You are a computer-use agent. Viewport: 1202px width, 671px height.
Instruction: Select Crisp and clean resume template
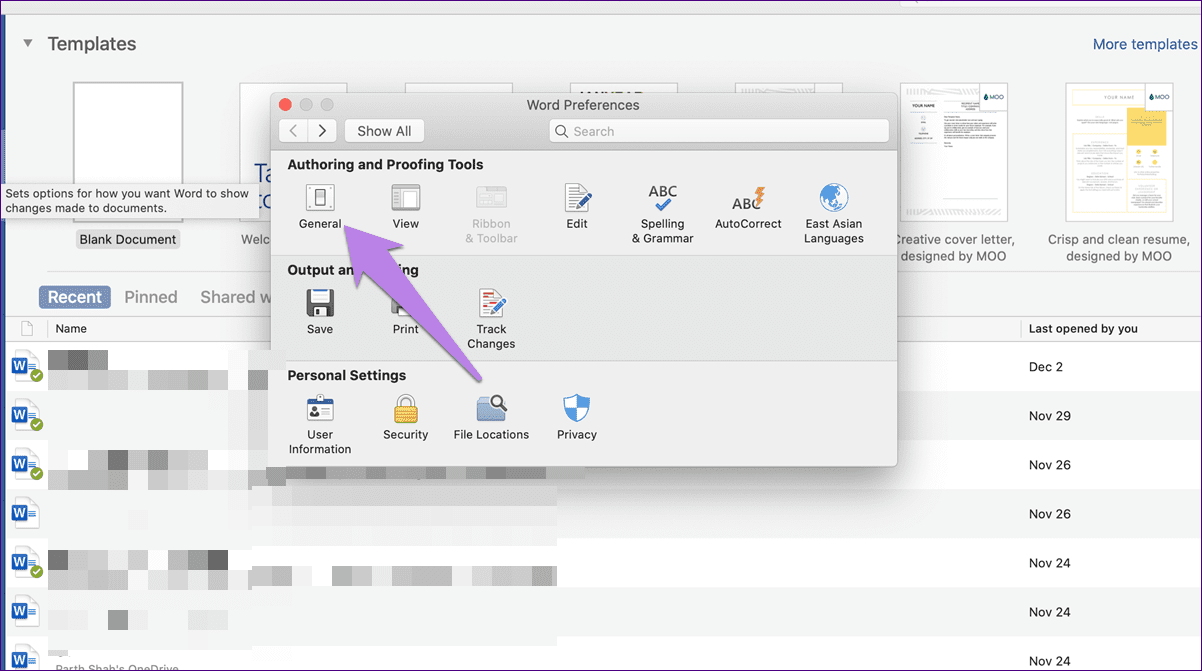pos(1118,172)
